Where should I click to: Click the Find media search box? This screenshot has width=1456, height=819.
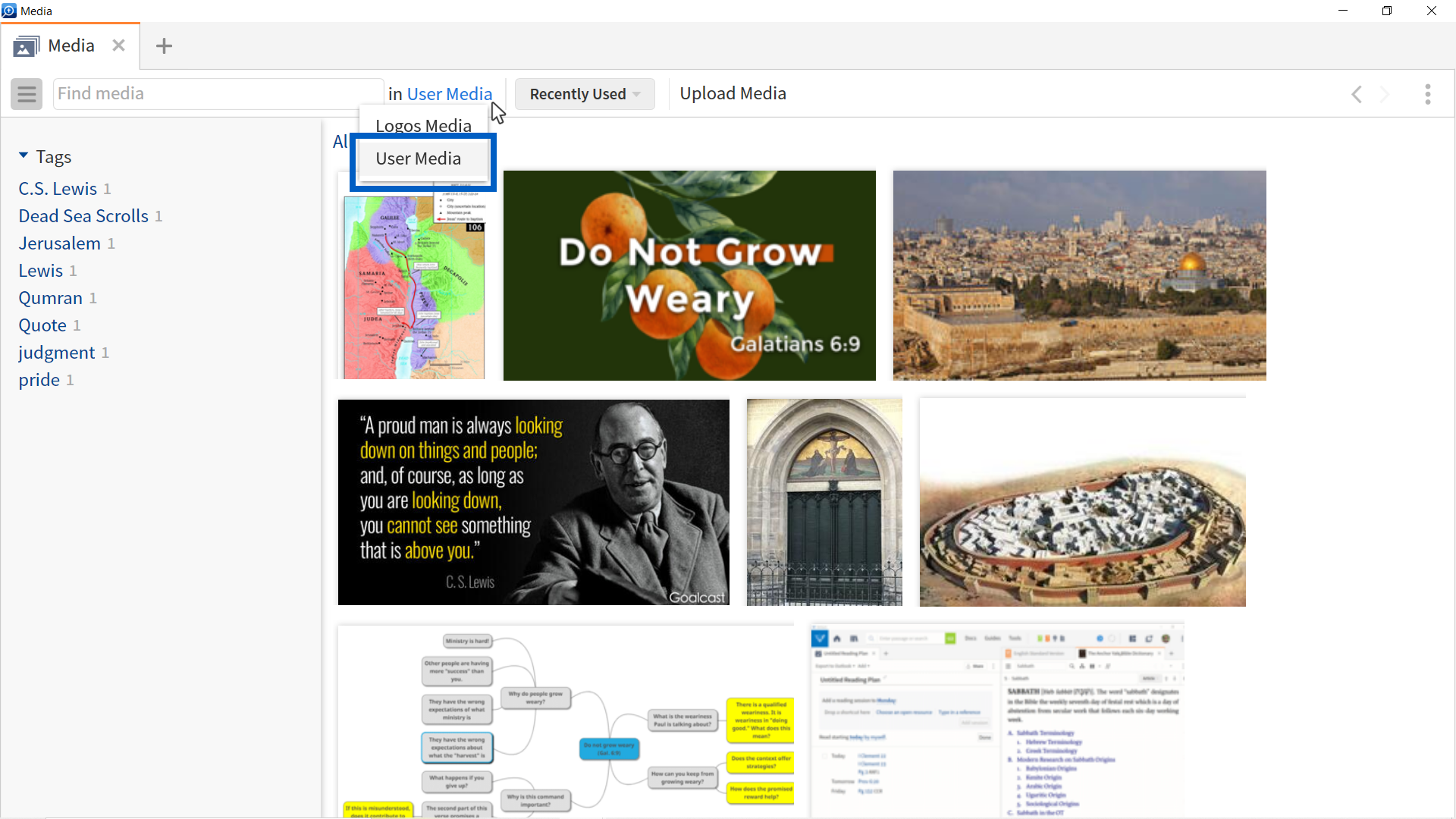tap(218, 94)
